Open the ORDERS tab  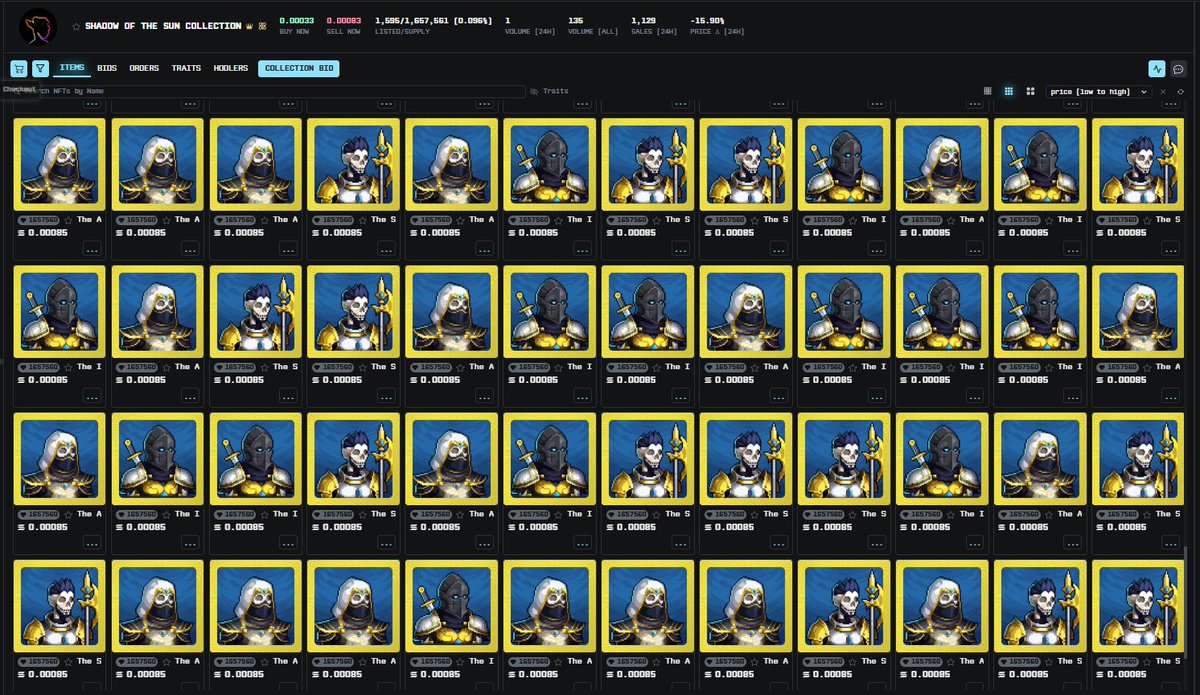click(144, 68)
